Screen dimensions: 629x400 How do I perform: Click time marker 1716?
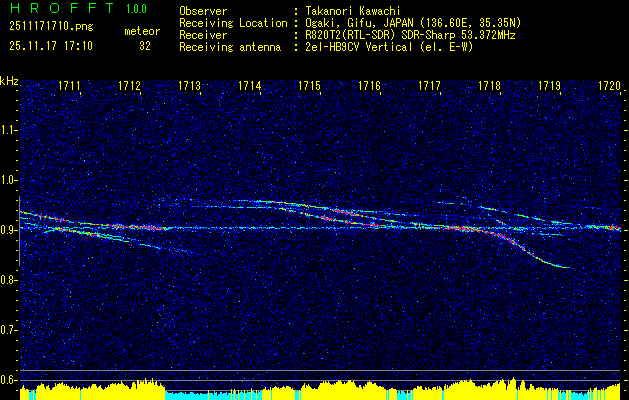point(369,85)
